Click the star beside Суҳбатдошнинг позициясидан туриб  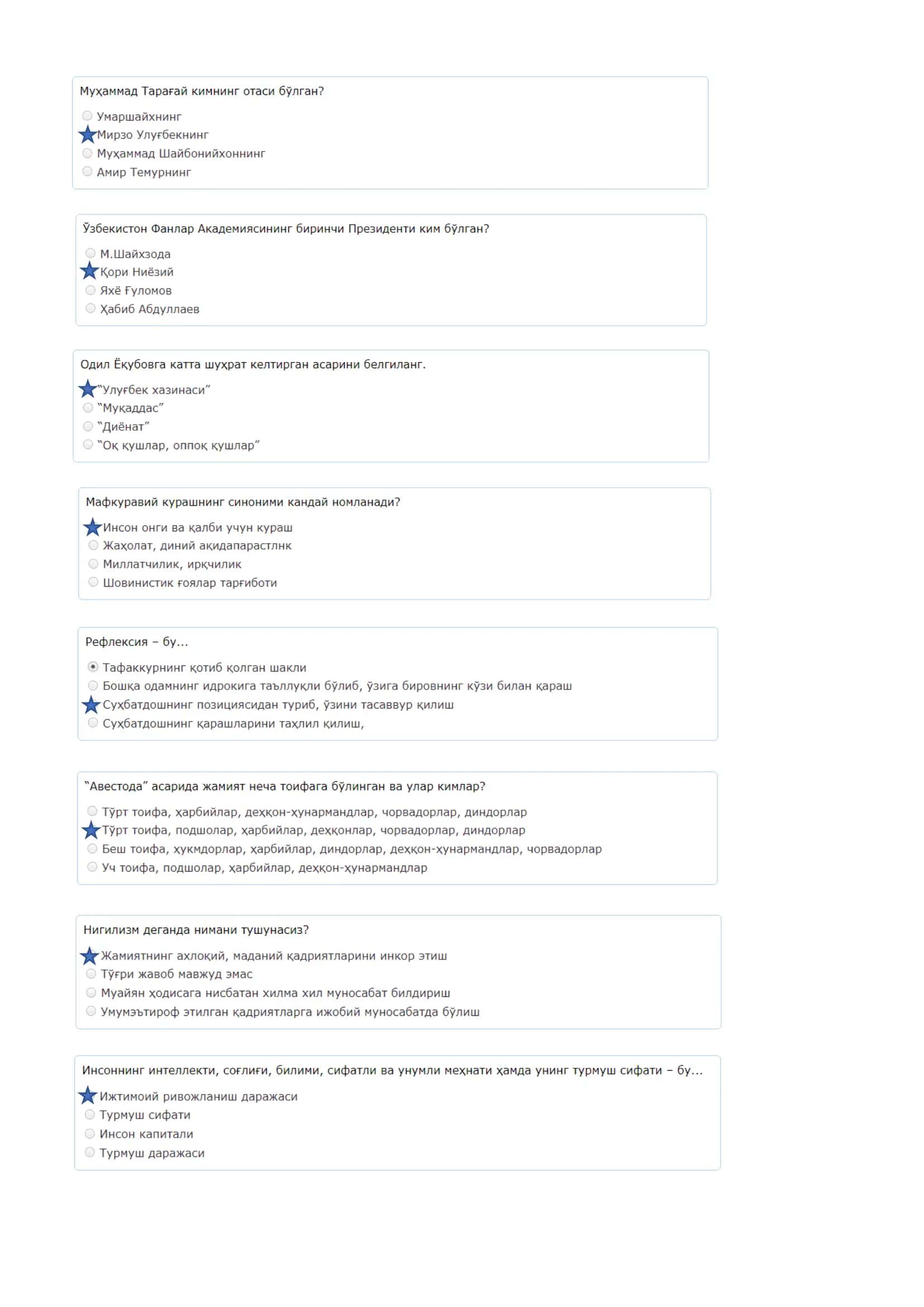[x=91, y=705]
